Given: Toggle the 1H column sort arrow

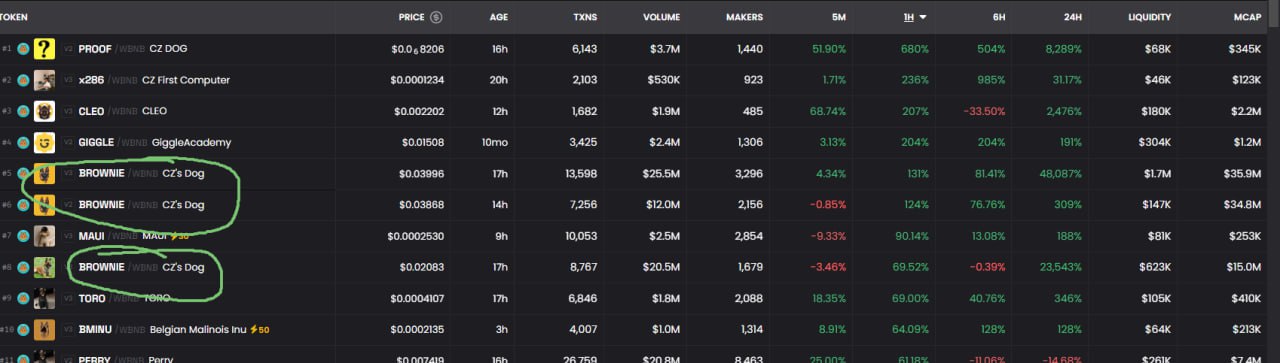Looking at the screenshot, I should coord(923,17).
